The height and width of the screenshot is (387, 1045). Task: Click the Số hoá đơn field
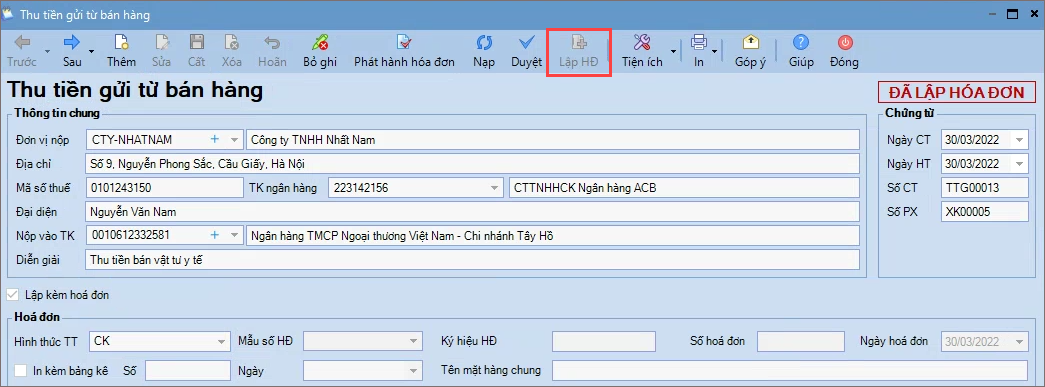tap(801, 342)
